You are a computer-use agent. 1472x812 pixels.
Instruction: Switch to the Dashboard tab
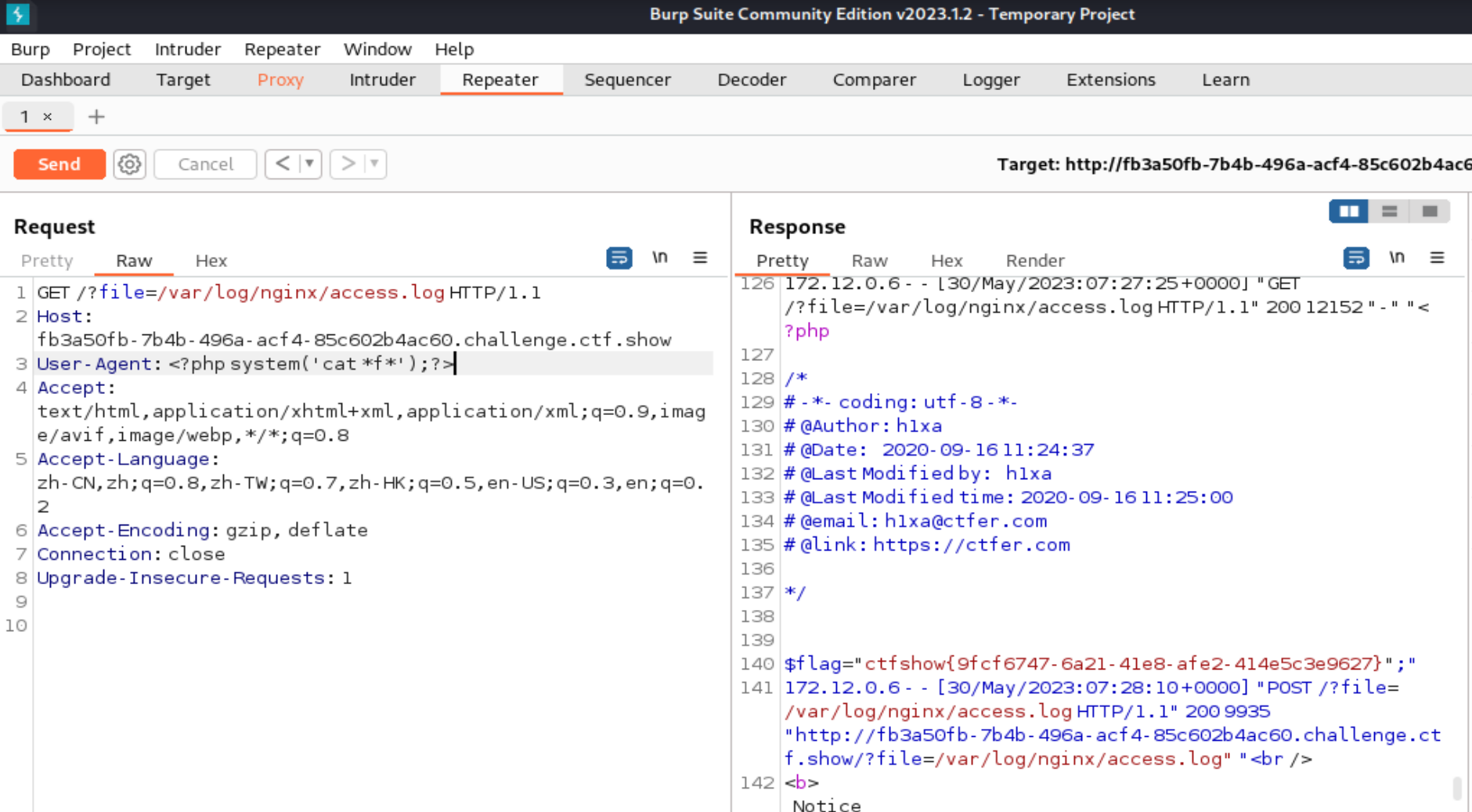click(x=66, y=80)
